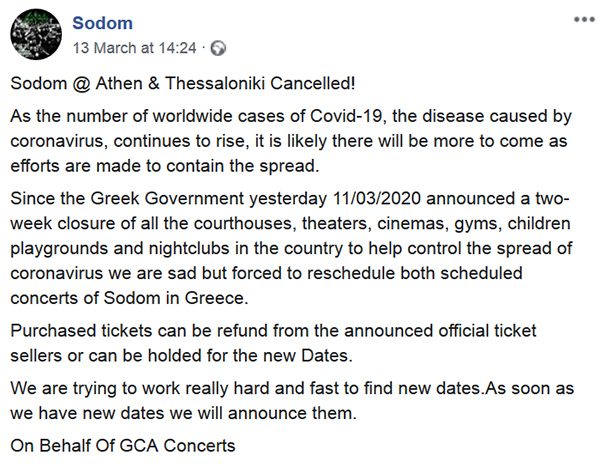This screenshot has width=600, height=468.
Task: Click the globe public-privacy icon
Action: (218, 48)
